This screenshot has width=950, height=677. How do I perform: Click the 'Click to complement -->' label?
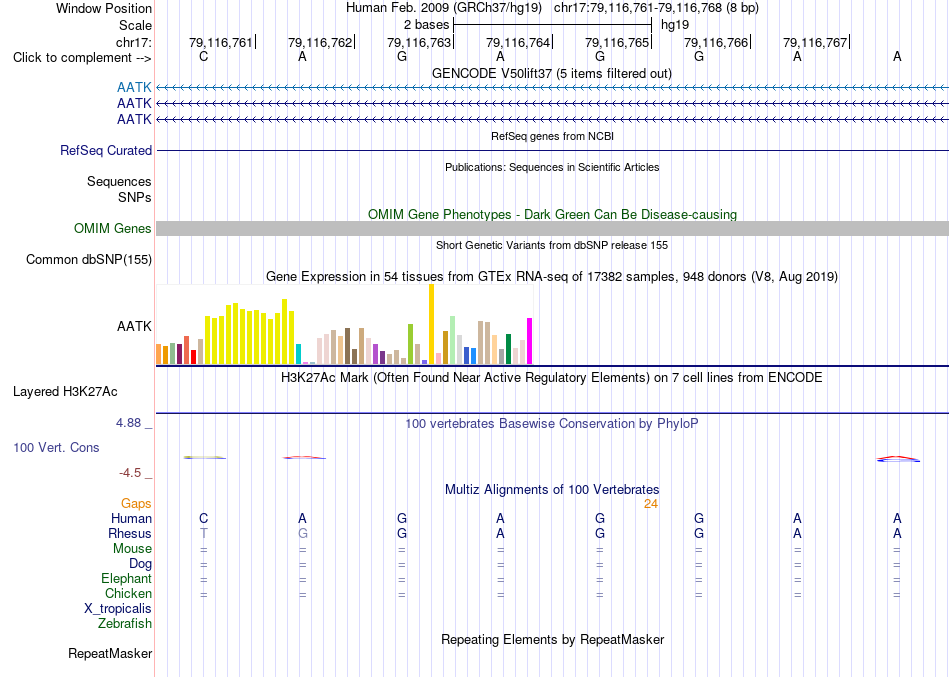(x=82, y=58)
